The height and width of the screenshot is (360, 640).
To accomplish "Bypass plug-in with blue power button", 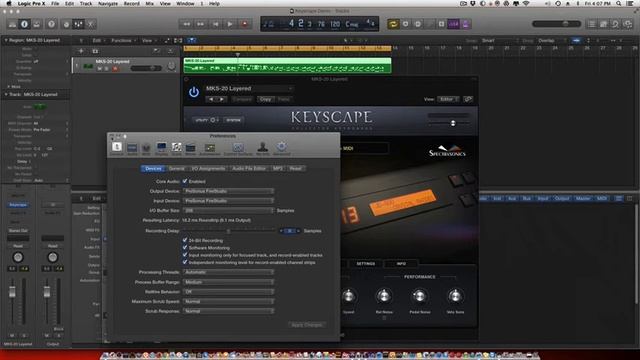I will click(194, 92).
